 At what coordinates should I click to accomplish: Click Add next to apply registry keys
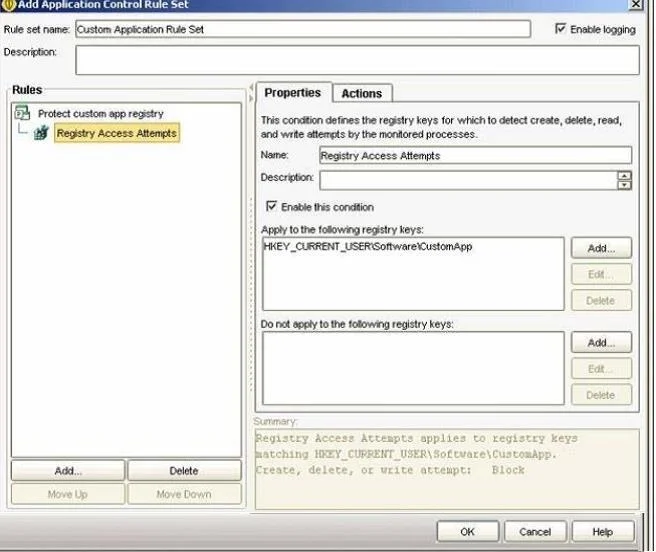tap(601, 248)
